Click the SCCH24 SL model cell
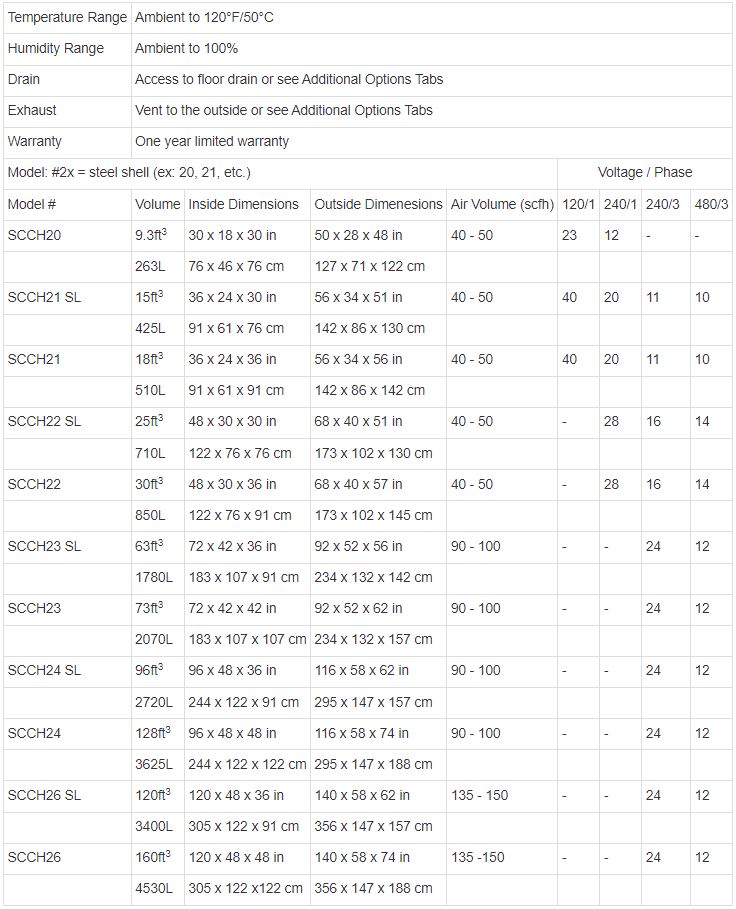736x909 pixels. click(x=44, y=670)
